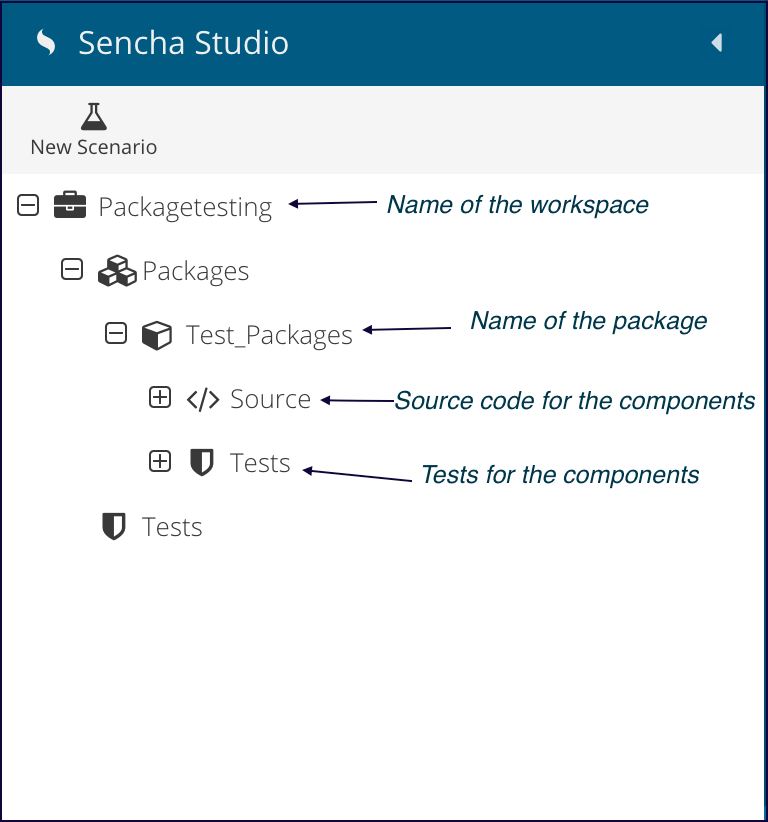
Task: Select the Test_Packages label
Action: point(269,336)
